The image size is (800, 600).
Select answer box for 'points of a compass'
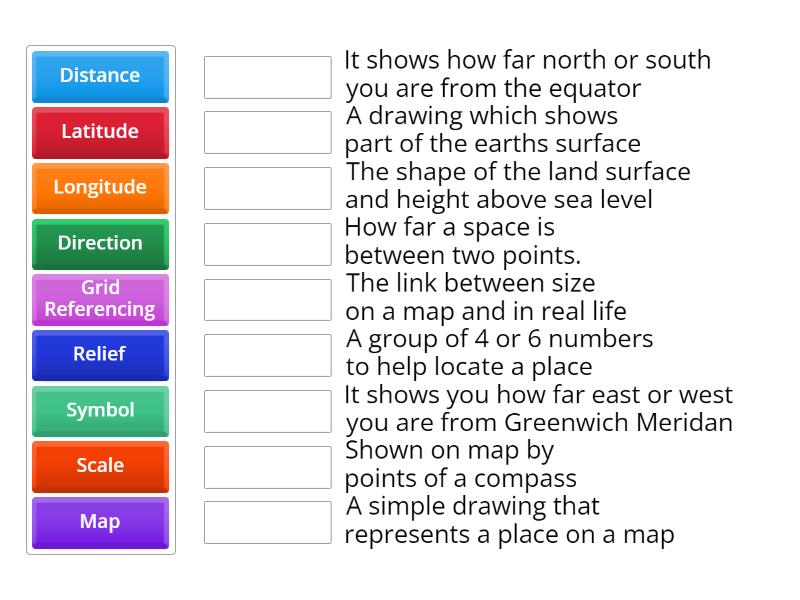[267, 466]
